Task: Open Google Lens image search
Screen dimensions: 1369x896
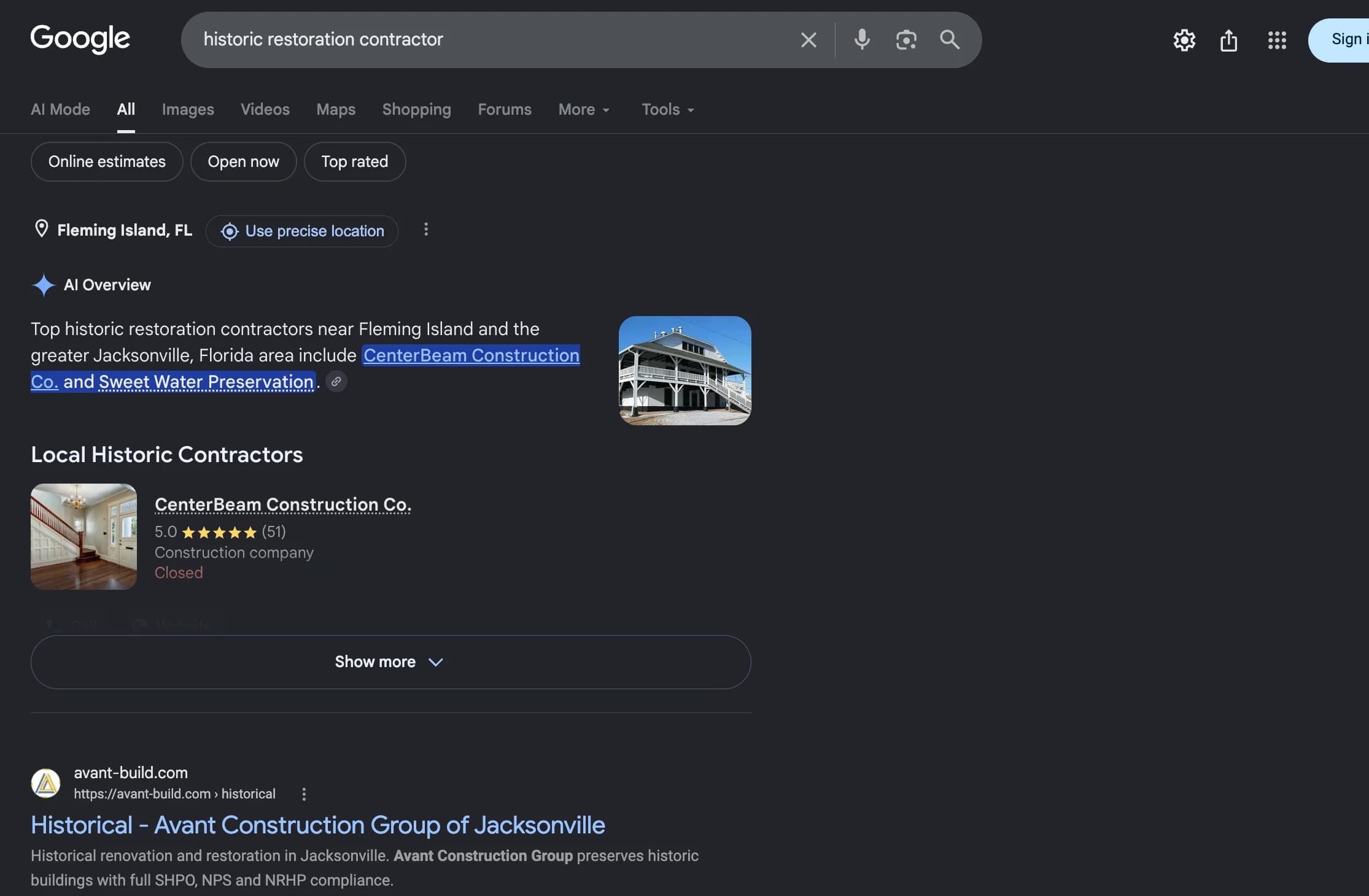Action: tap(906, 40)
